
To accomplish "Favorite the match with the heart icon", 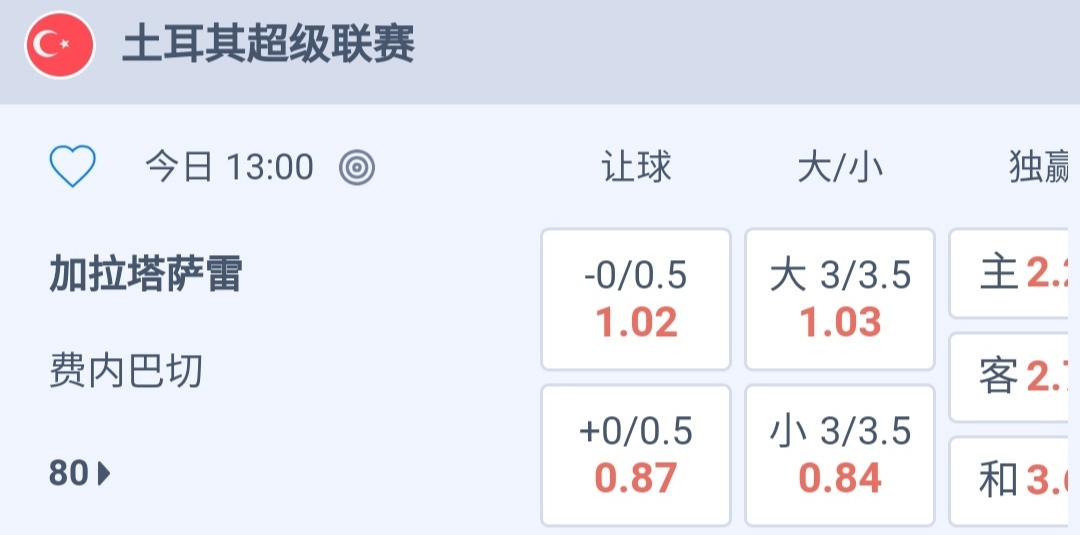I will tap(73, 167).
